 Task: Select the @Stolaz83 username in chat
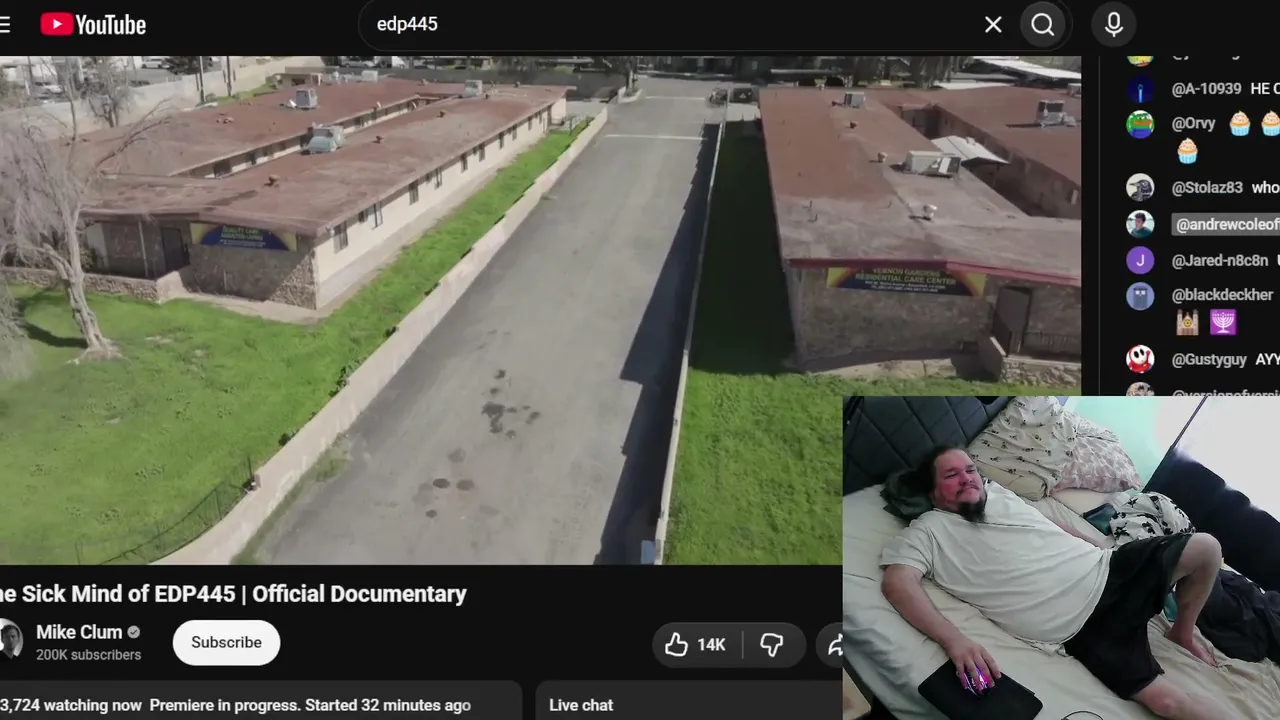(x=1207, y=188)
